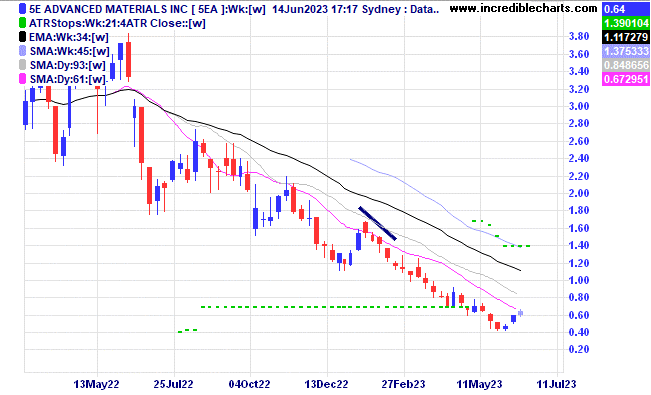The width and height of the screenshot is (651, 395).
Task: Click the 0.672951 SMA value box
Action: (626, 79)
